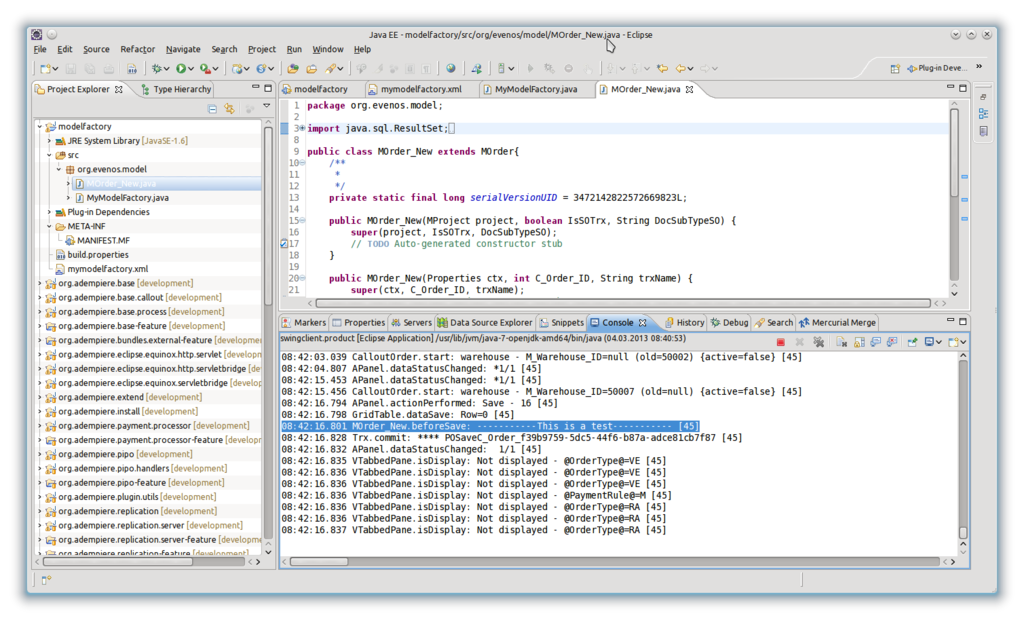This screenshot has width=1024, height=620.
Task: Collapse the META-INF folder
Action: point(50,226)
